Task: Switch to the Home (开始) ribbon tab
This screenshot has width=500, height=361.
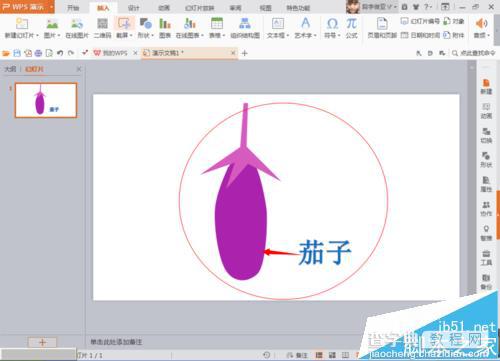Action: pyautogui.click(x=73, y=8)
